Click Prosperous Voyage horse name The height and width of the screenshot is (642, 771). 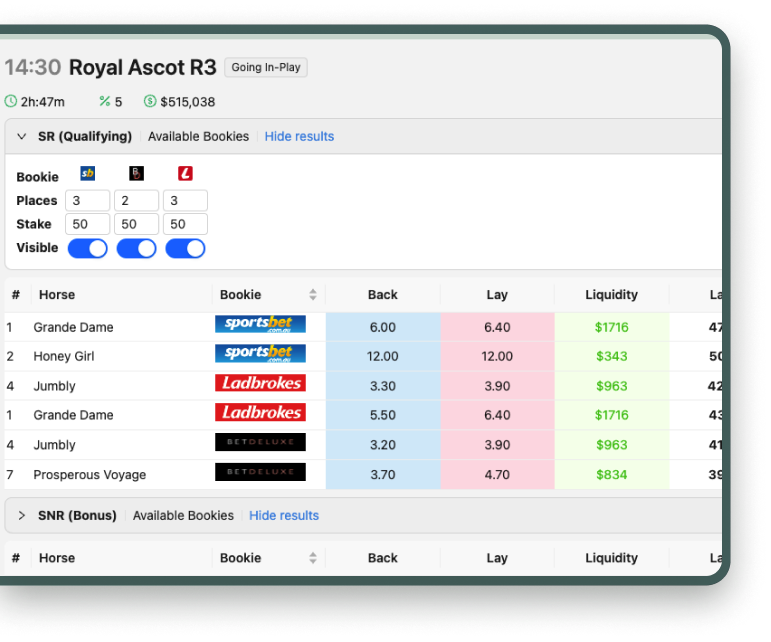click(x=89, y=475)
